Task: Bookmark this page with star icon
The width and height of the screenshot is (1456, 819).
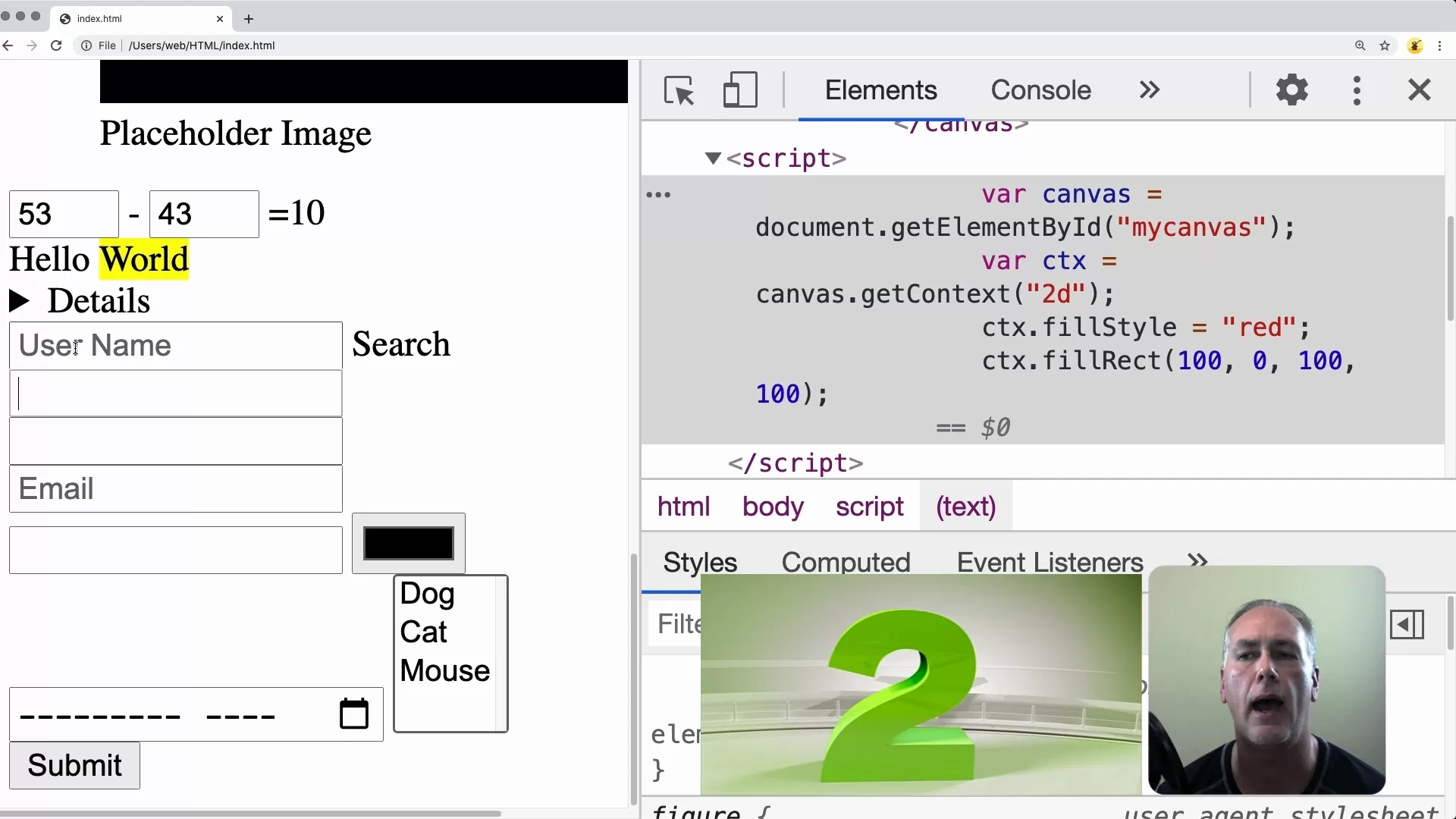Action: click(1385, 45)
